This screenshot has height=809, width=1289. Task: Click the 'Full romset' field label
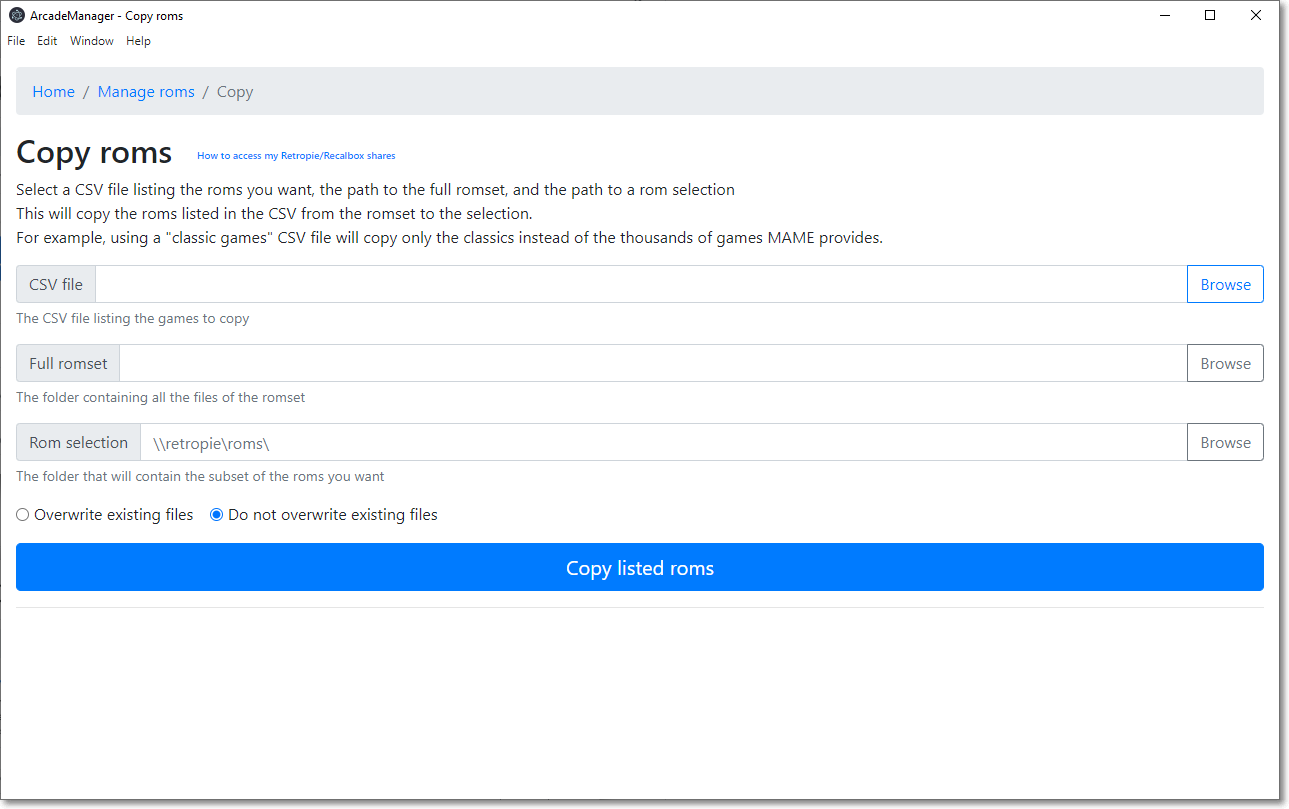[68, 363]
